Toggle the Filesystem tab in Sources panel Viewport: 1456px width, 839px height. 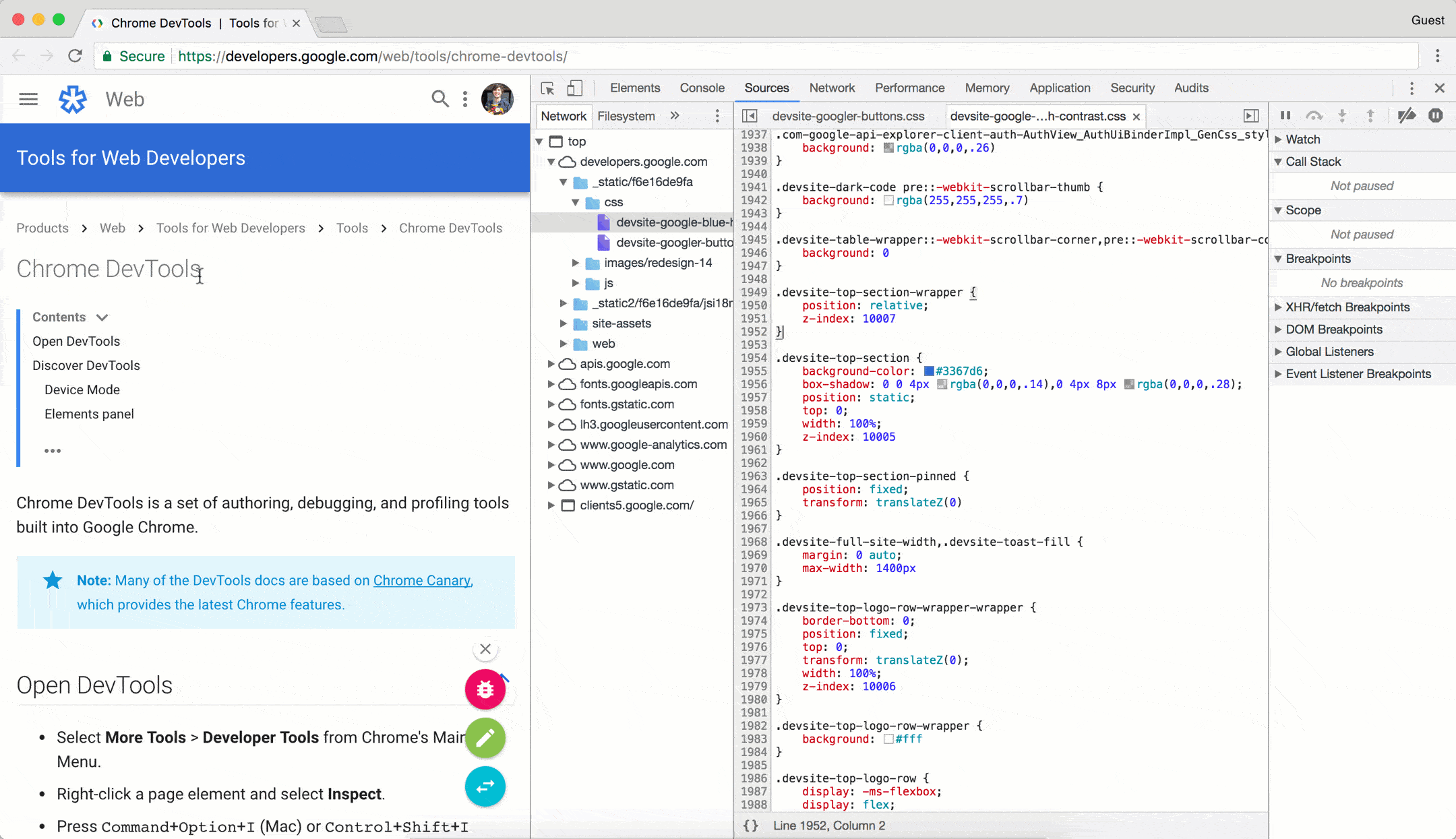(625, 116)
